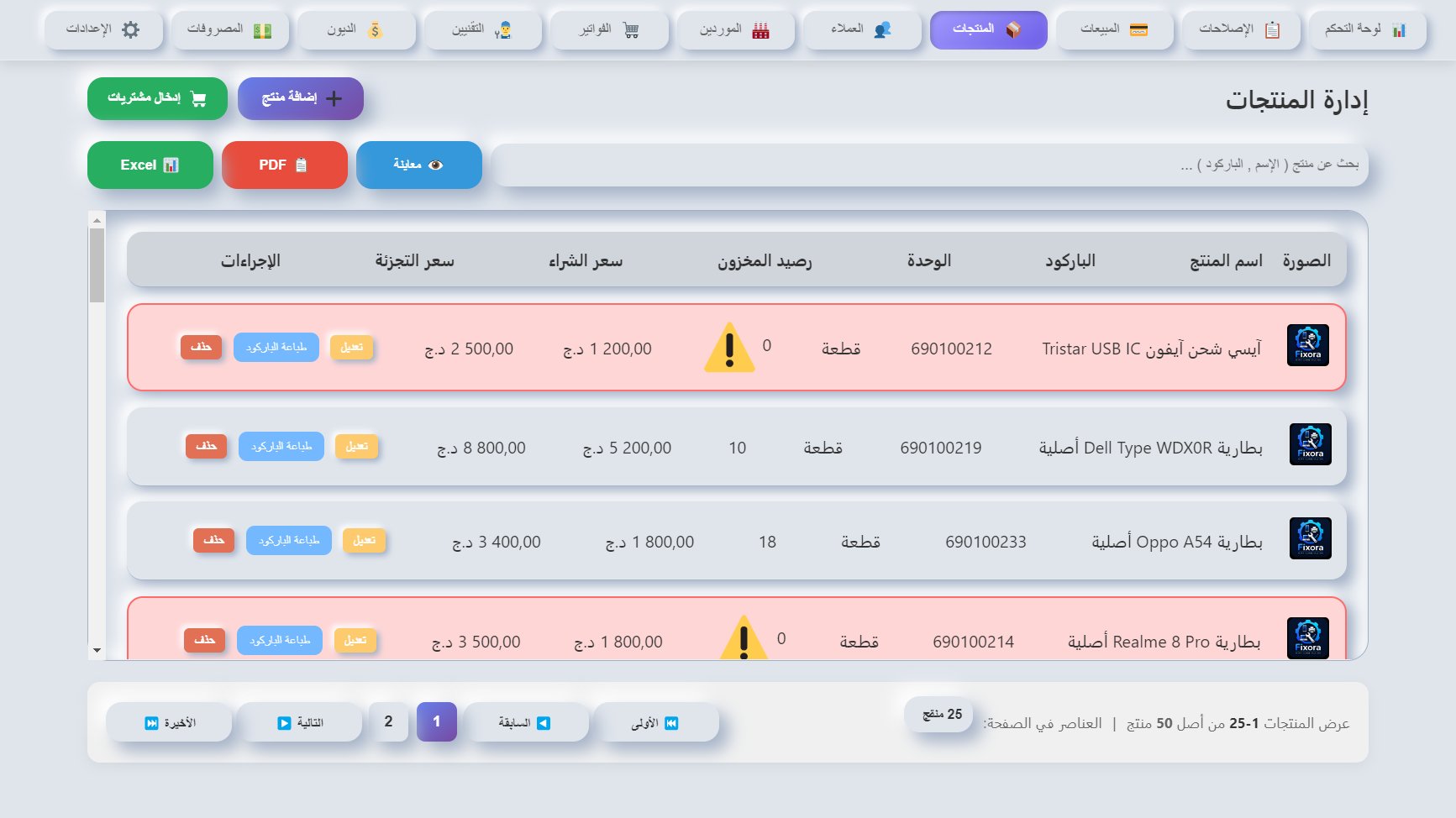
Task: Click the warning icon in Tristar USB IC row
Action: (729, 347)
